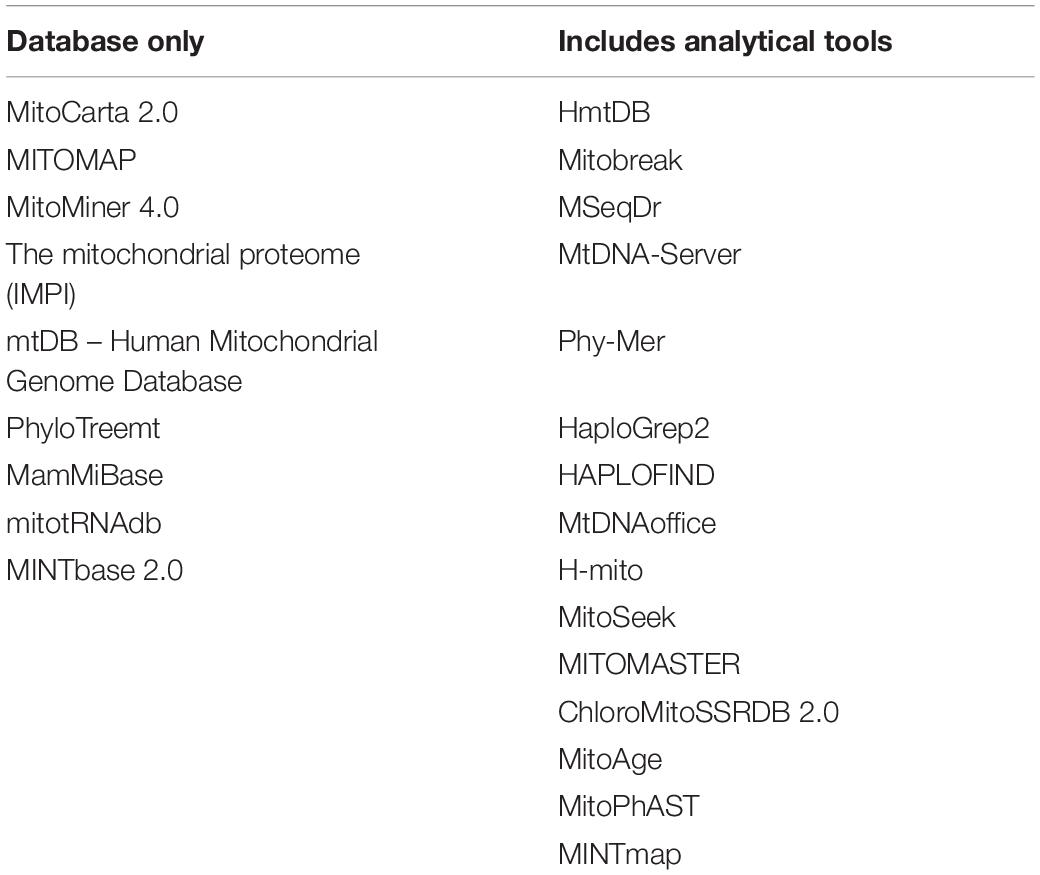
Task: Select 'The mitochondrial proteome (IMPI)' entry
Action: (x=183, y=274)
